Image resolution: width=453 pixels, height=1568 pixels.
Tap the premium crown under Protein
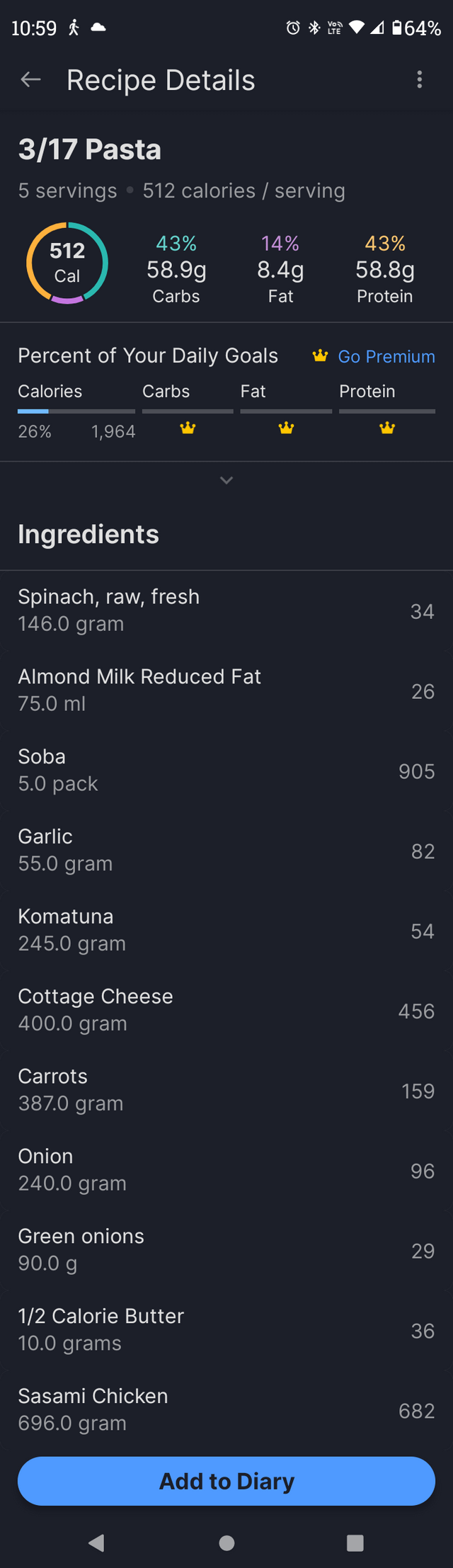pyautogui.click(x=387, y=428)
